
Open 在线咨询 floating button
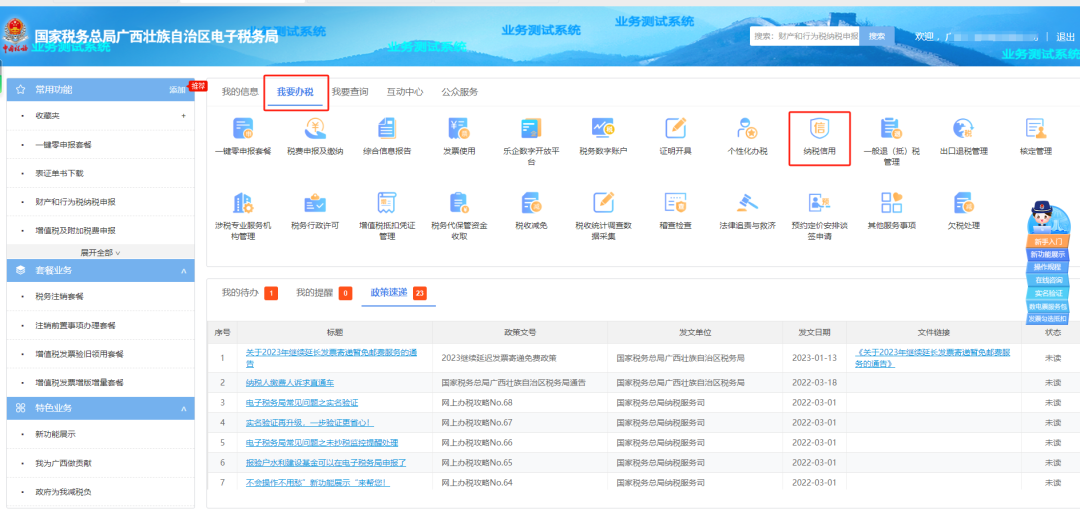(x=1047, y=280)
